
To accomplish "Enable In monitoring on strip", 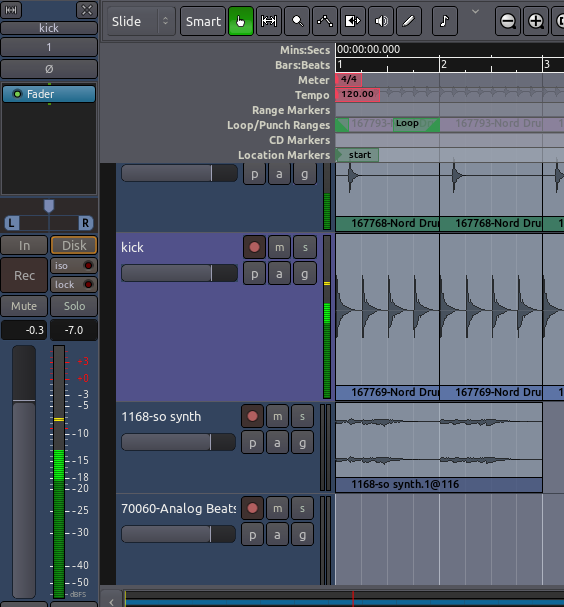I will tap(24, 245).
